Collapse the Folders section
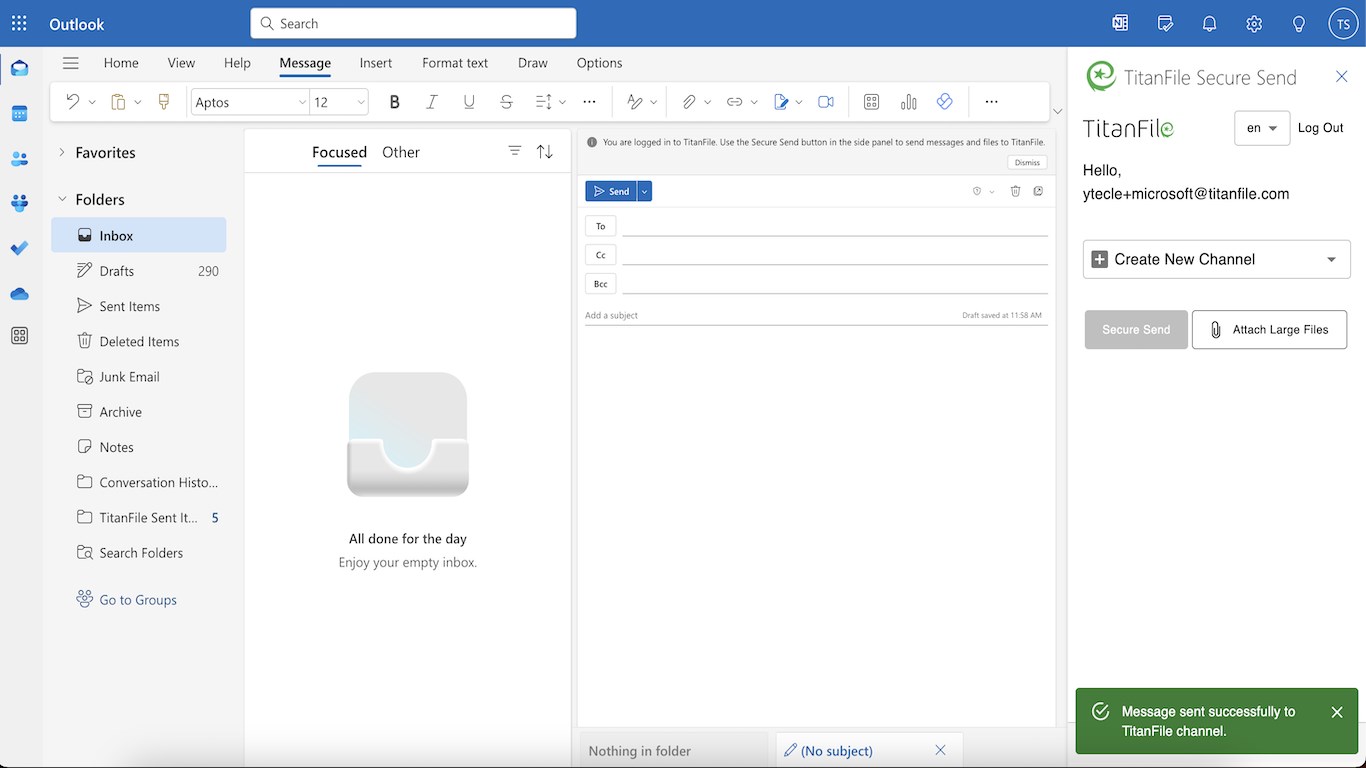Viewport: 1366px width, 768px height. point(62,199)
